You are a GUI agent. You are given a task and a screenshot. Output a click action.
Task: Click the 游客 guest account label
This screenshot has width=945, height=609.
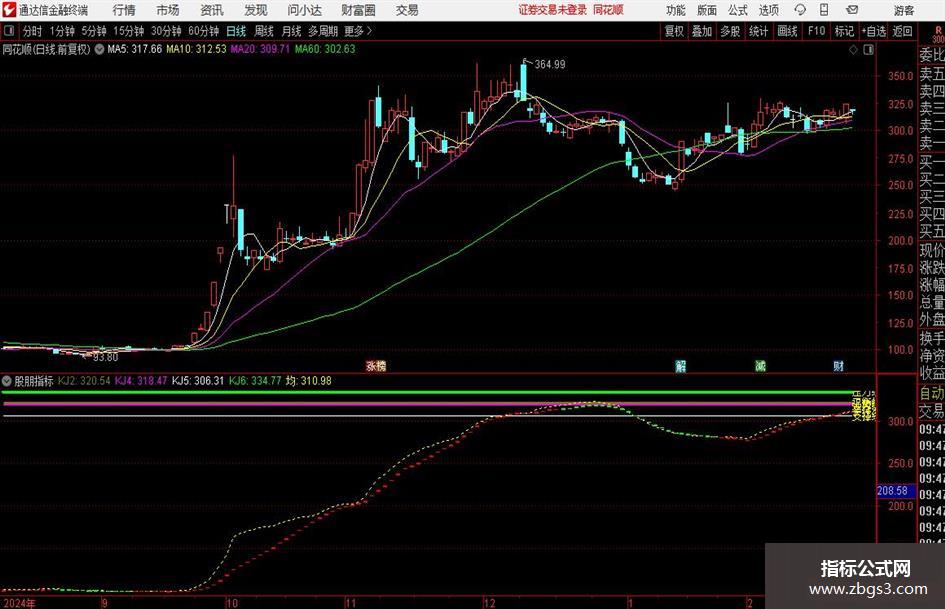tap(904, 10)
